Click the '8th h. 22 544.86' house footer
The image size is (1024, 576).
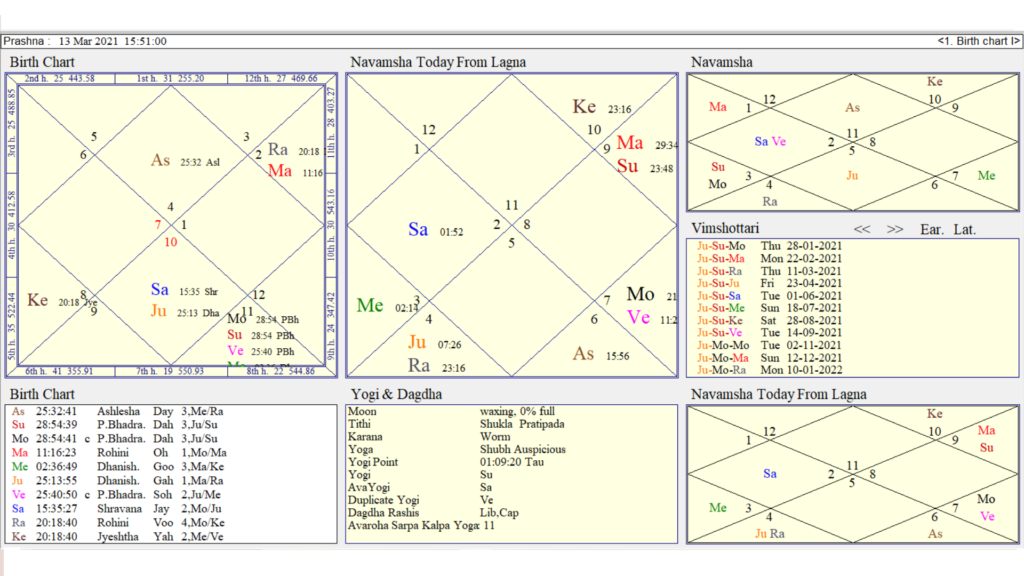click(x=281, y=371)
